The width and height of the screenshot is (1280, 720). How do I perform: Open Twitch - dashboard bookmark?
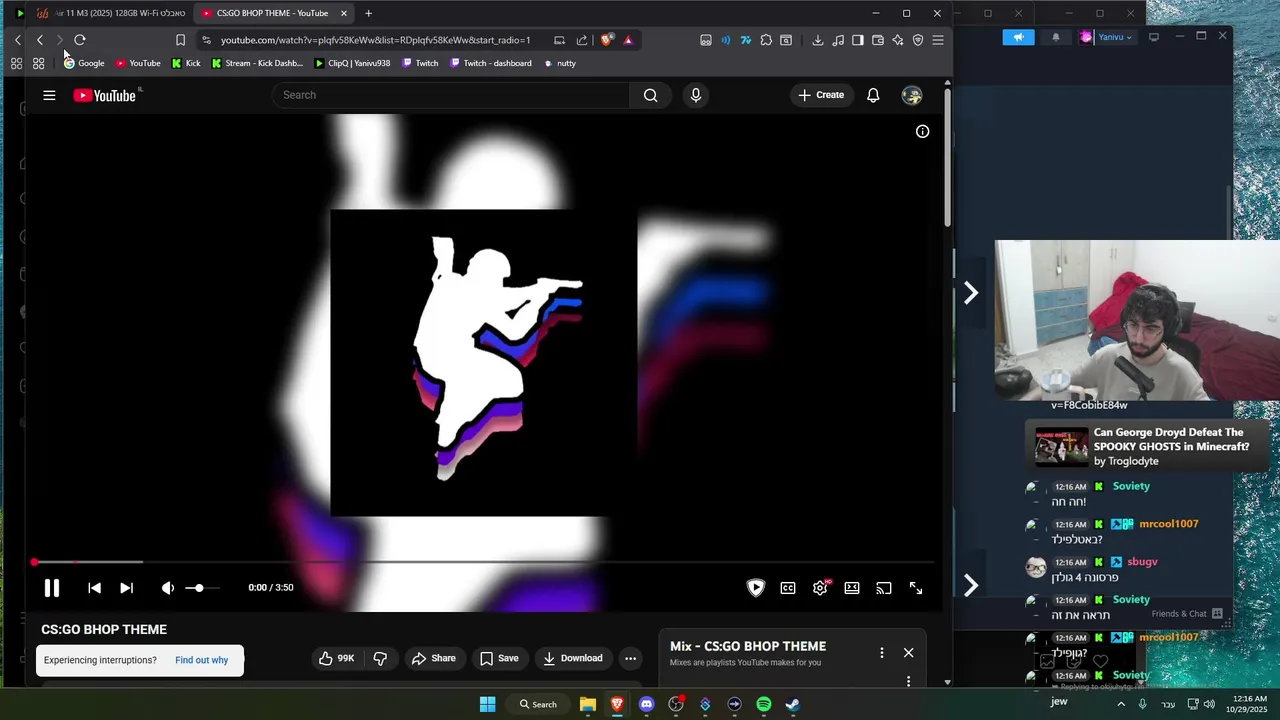pyautogui.click(x=491, y=63)
